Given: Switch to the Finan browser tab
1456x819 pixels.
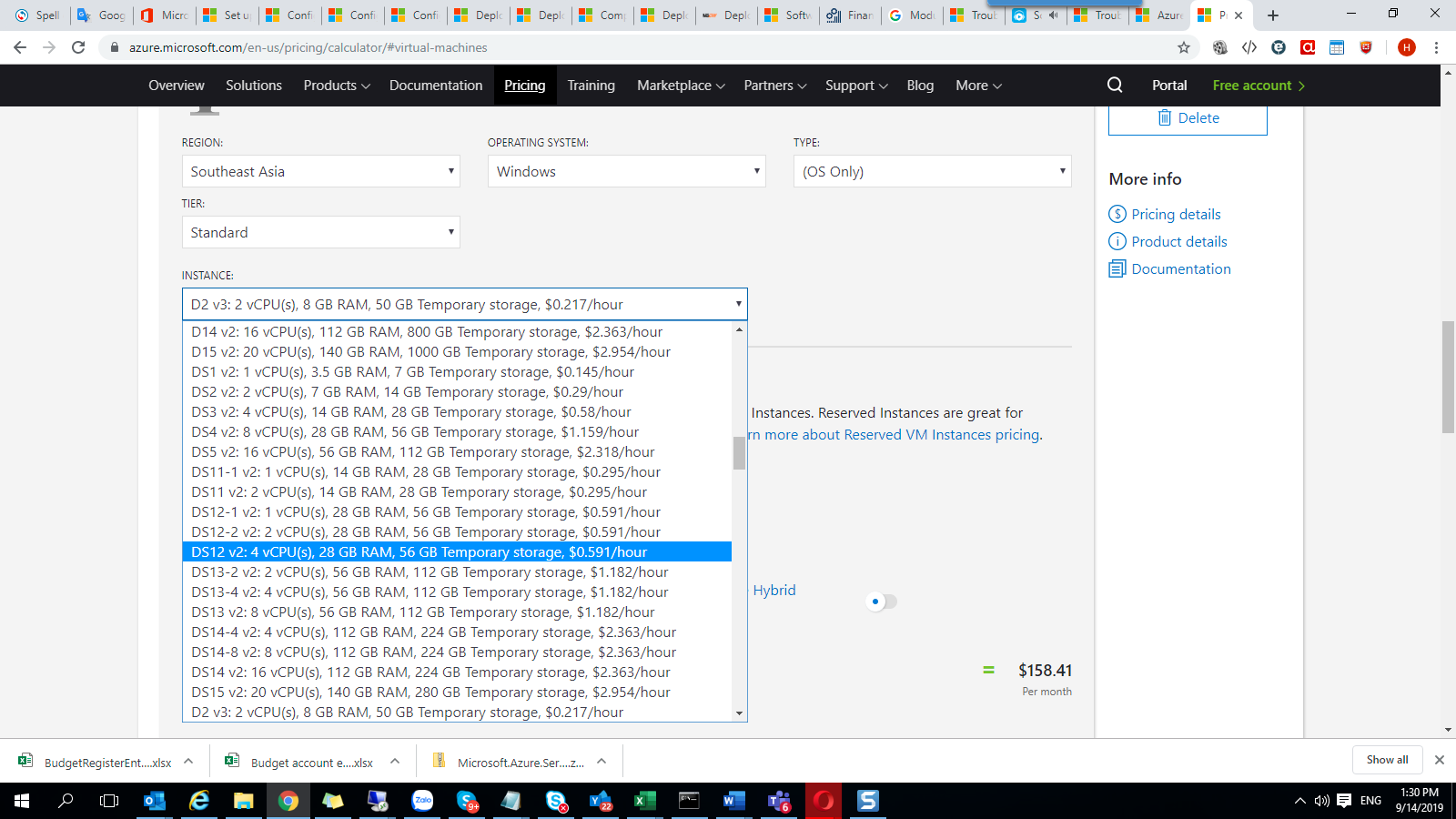Looking at the screenshot, I should coord(851,15).
